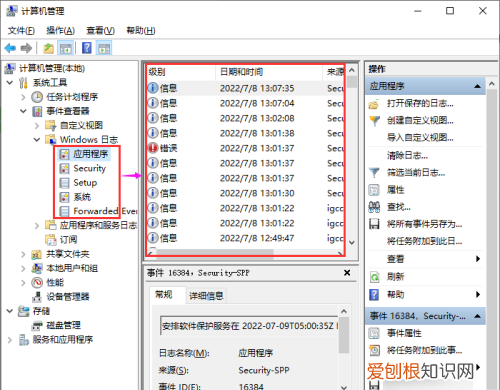The image size is (500, 390).
Task: Sort by the 日期和时间 column header
Action: tap(269, 72)
